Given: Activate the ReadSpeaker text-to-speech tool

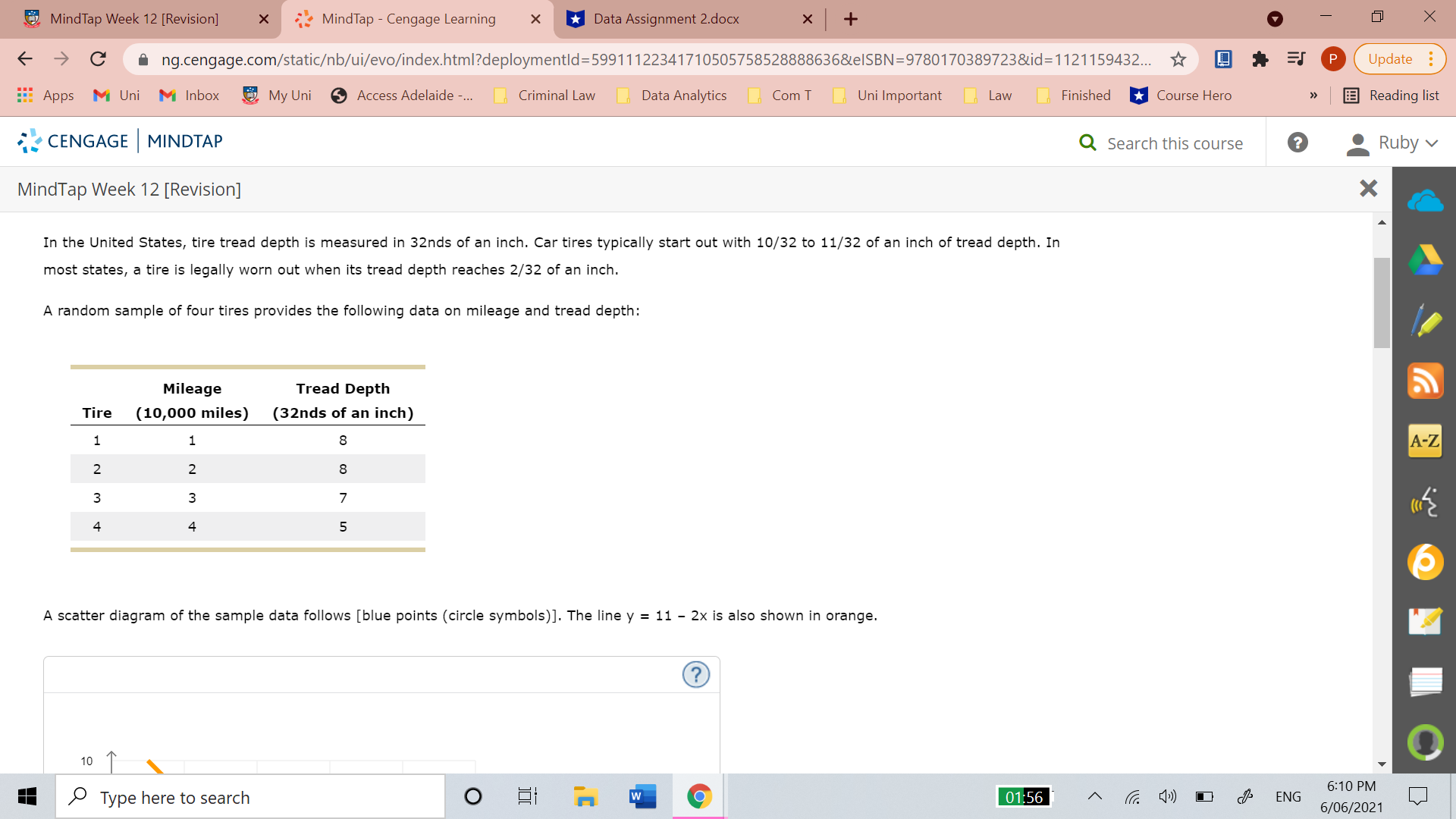Looking at the screenshot, I should [x=1426, y=501].
